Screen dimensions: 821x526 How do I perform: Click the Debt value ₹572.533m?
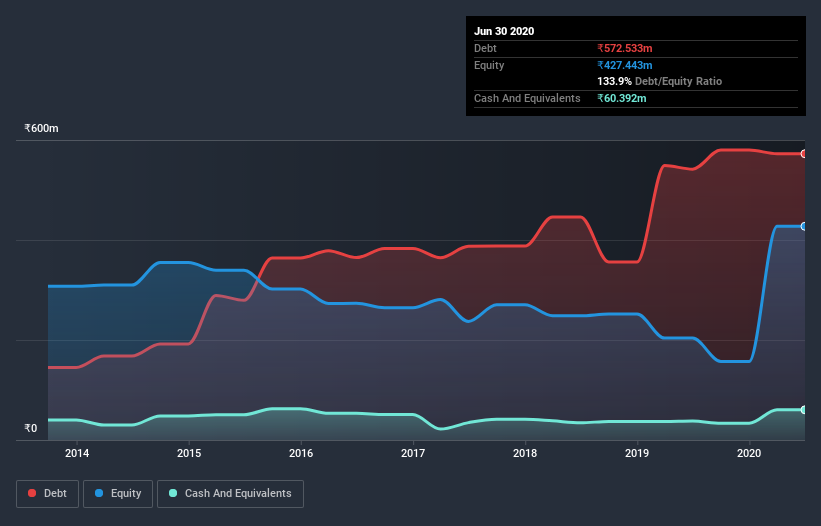pyautogui.click(x=625, y=48)
